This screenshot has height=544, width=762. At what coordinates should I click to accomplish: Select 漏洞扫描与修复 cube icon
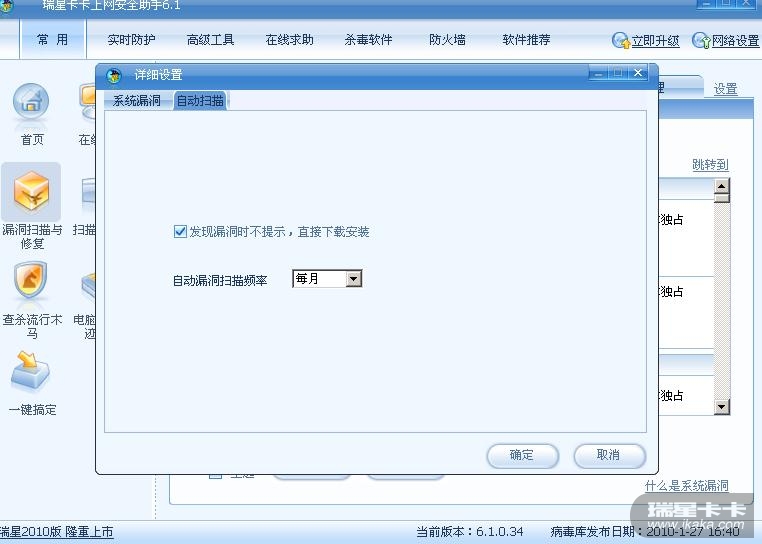tap(31, 191)
